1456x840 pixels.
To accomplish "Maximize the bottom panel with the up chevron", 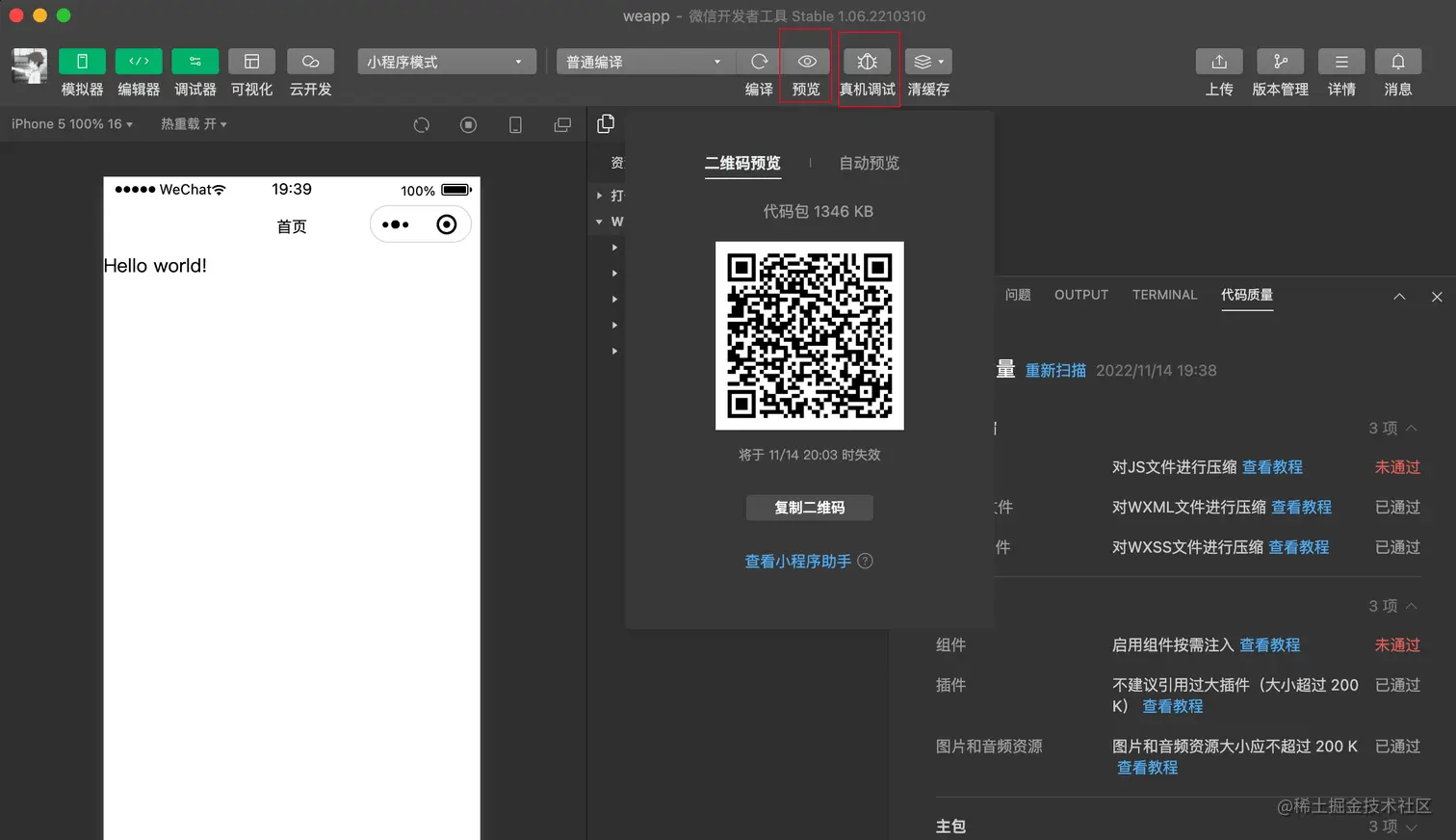I will (x=1399, y=297).
